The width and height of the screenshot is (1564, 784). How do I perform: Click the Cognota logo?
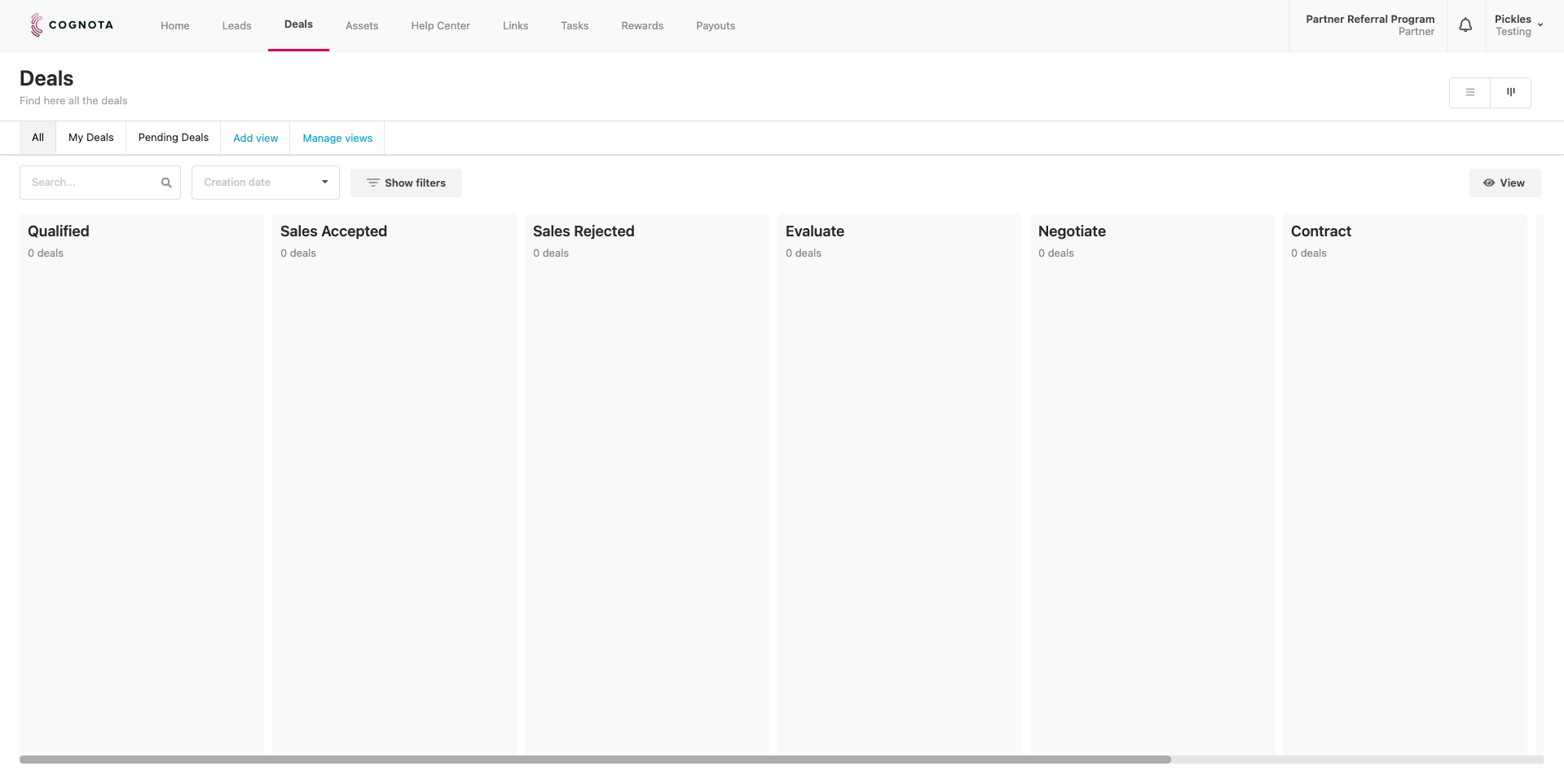pyautogui.click(x=72, y=25)
